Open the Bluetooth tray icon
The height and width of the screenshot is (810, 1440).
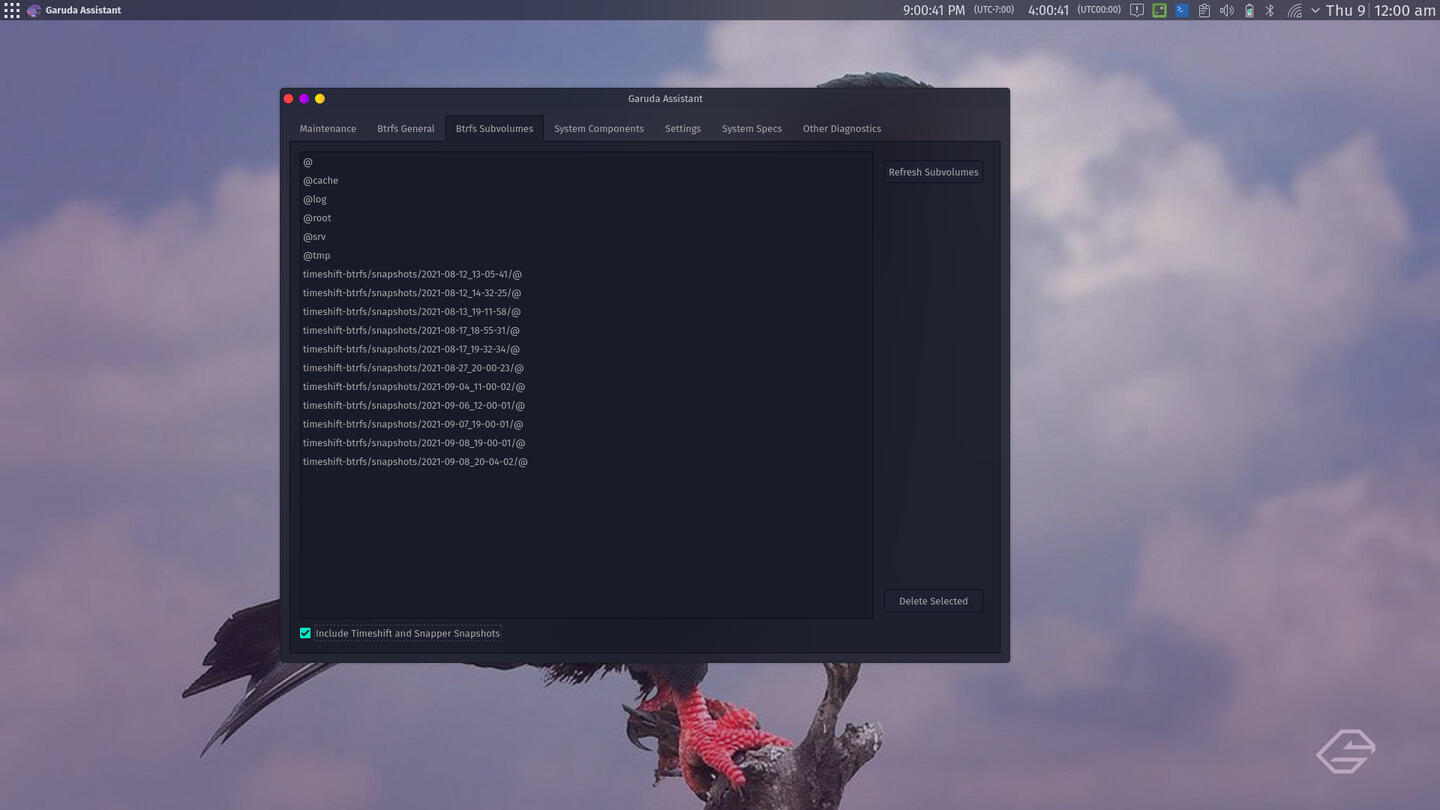click(x=1270, y=10)
